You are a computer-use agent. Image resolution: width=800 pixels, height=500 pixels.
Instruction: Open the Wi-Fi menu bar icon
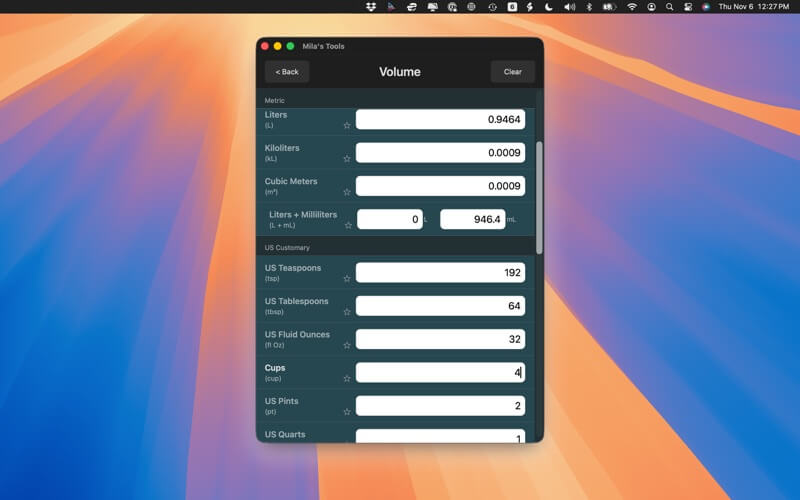[632, 7]
